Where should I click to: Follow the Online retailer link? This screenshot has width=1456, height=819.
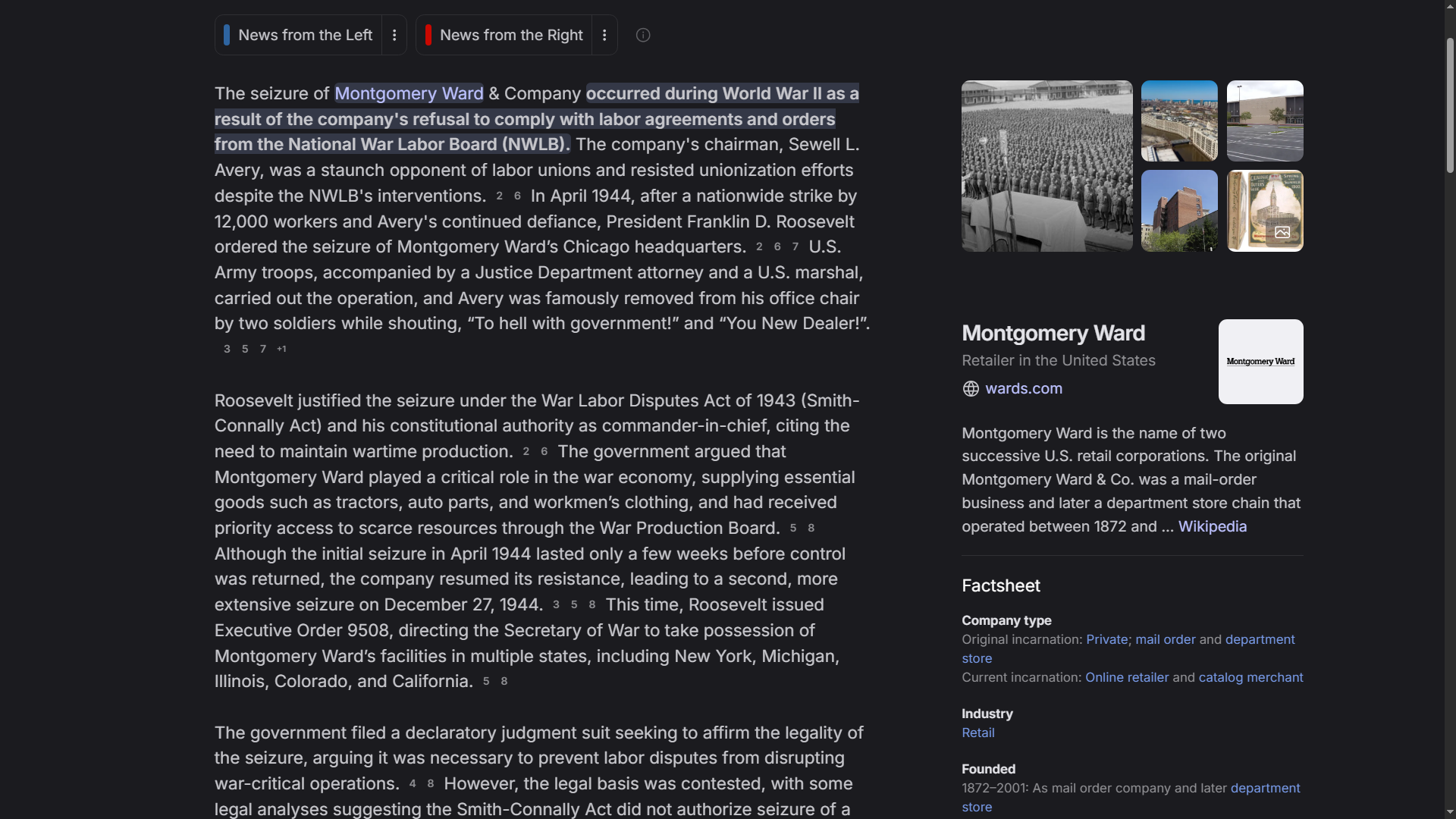1127,677
